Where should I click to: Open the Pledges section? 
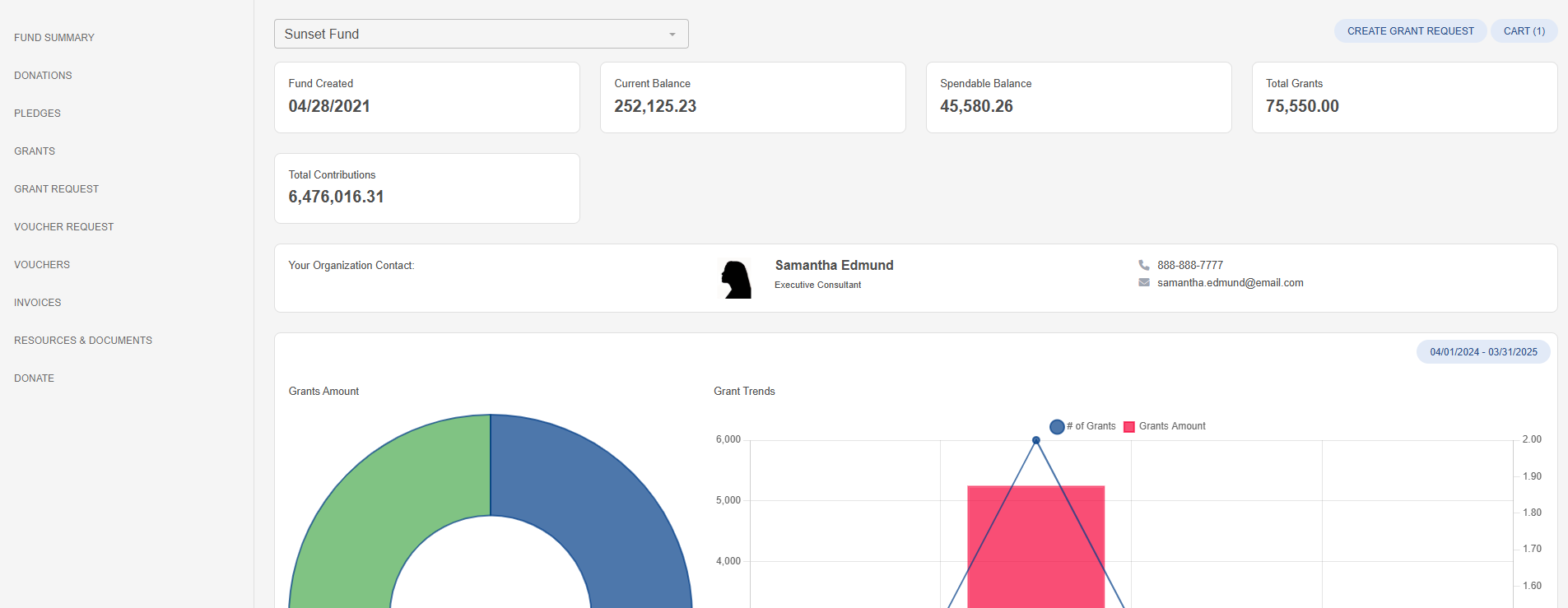[37, 114]
